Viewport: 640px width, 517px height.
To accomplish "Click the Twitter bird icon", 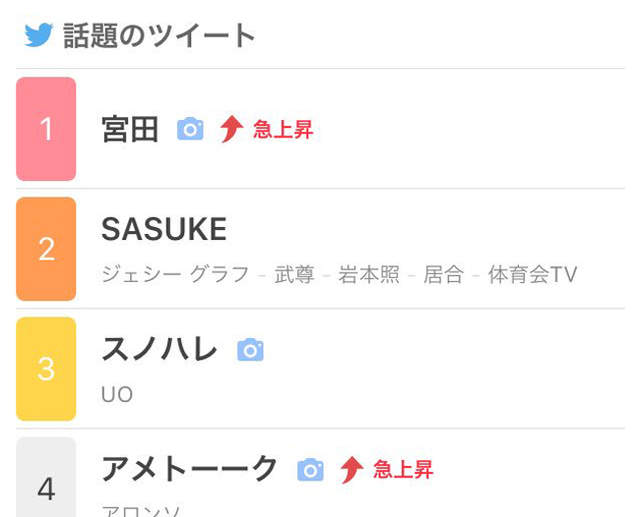I will coord(38,36).
